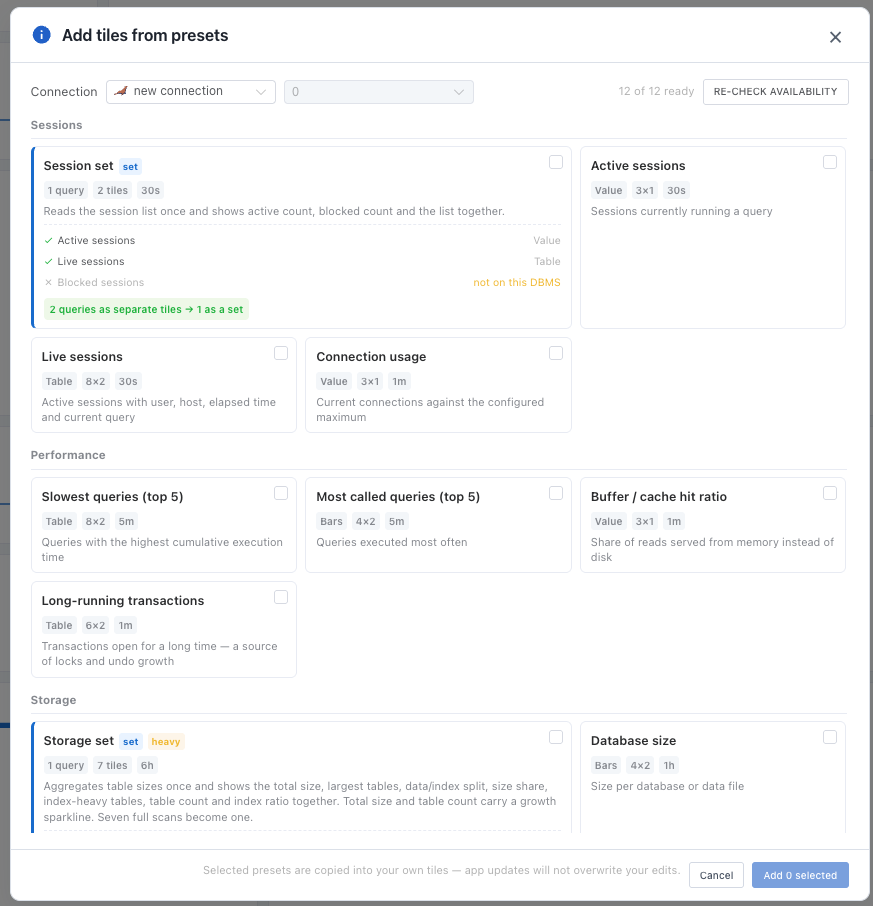Click "2 queries as separate tiles → 1 as a set"
Image resolution: width=873 pixels, height=906 pixels.
(x=146, y=310)
